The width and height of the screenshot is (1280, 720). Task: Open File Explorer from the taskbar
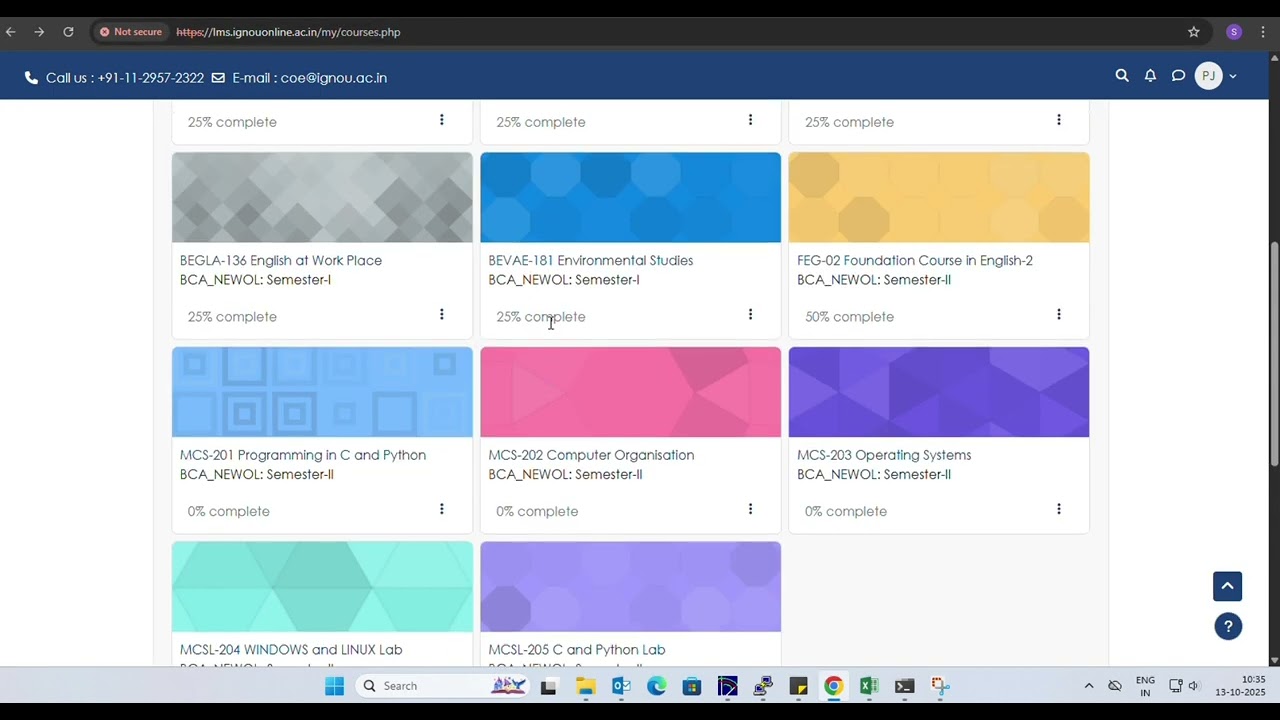click(x=585, y=686)
